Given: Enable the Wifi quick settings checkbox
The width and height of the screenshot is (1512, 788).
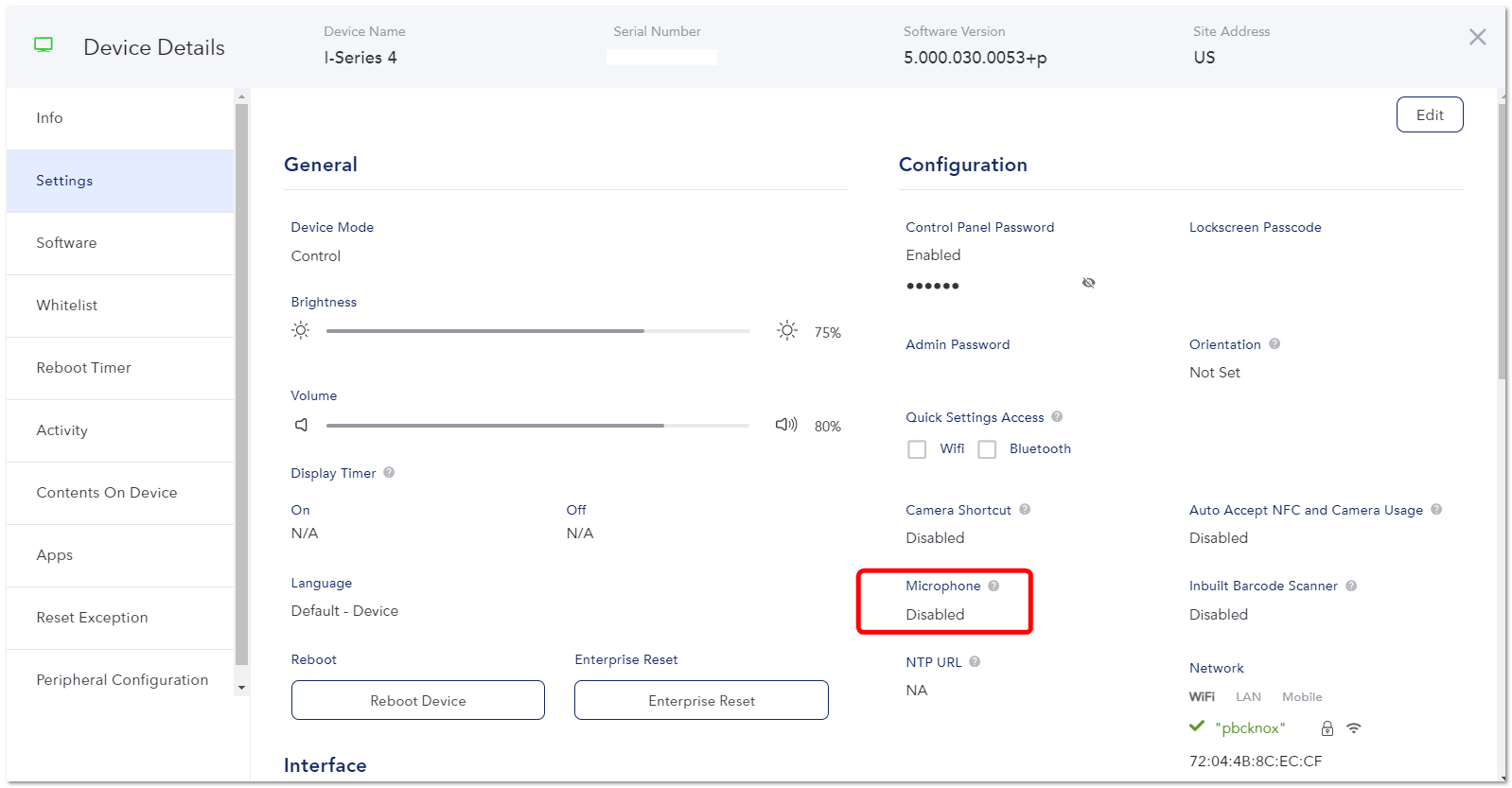Looking at the screenshot, I should (x=917, y=449).
